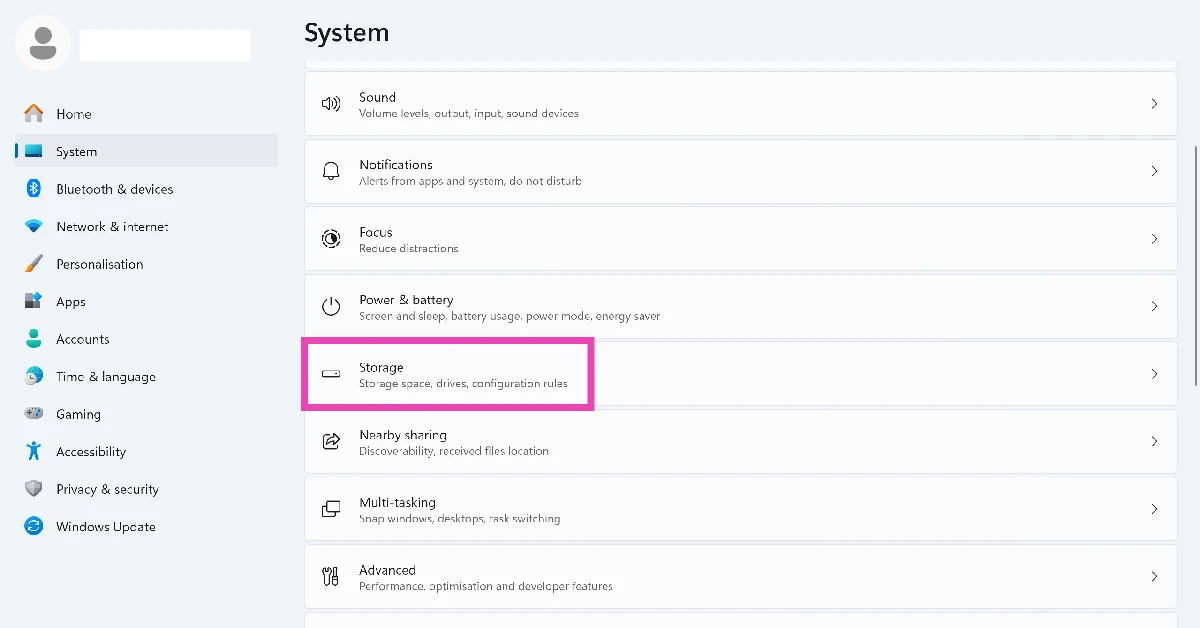Select Personalisation in the sidebar

click(x=99, y=264)
